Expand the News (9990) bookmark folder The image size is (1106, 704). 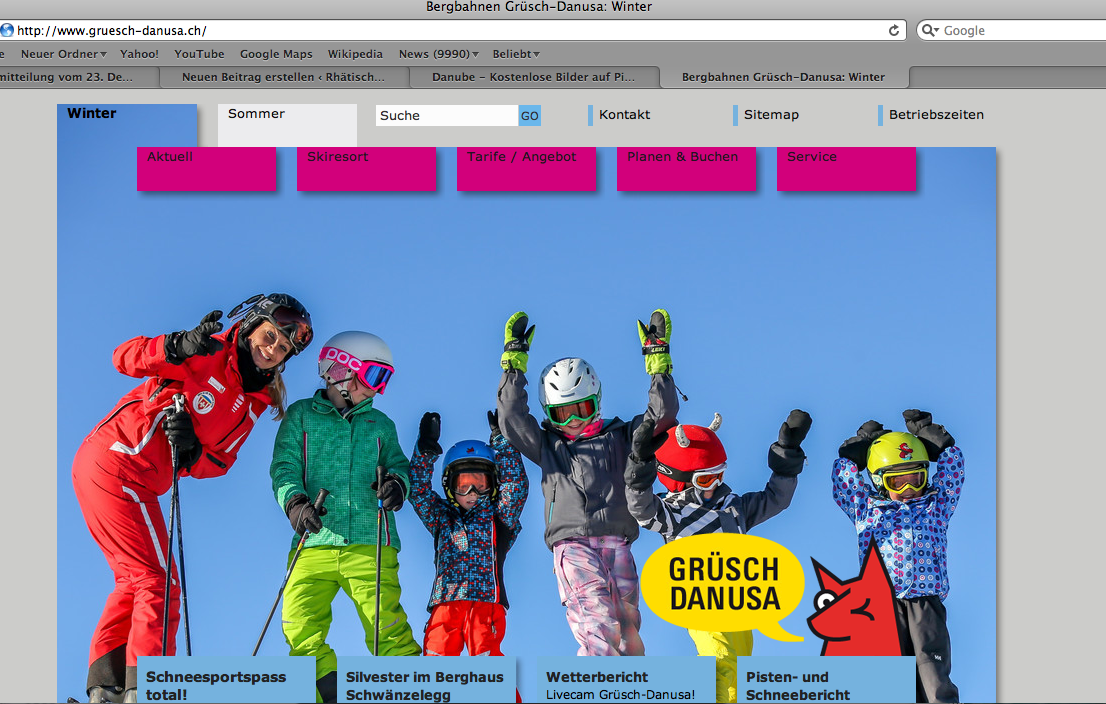(x=439, y=54)
